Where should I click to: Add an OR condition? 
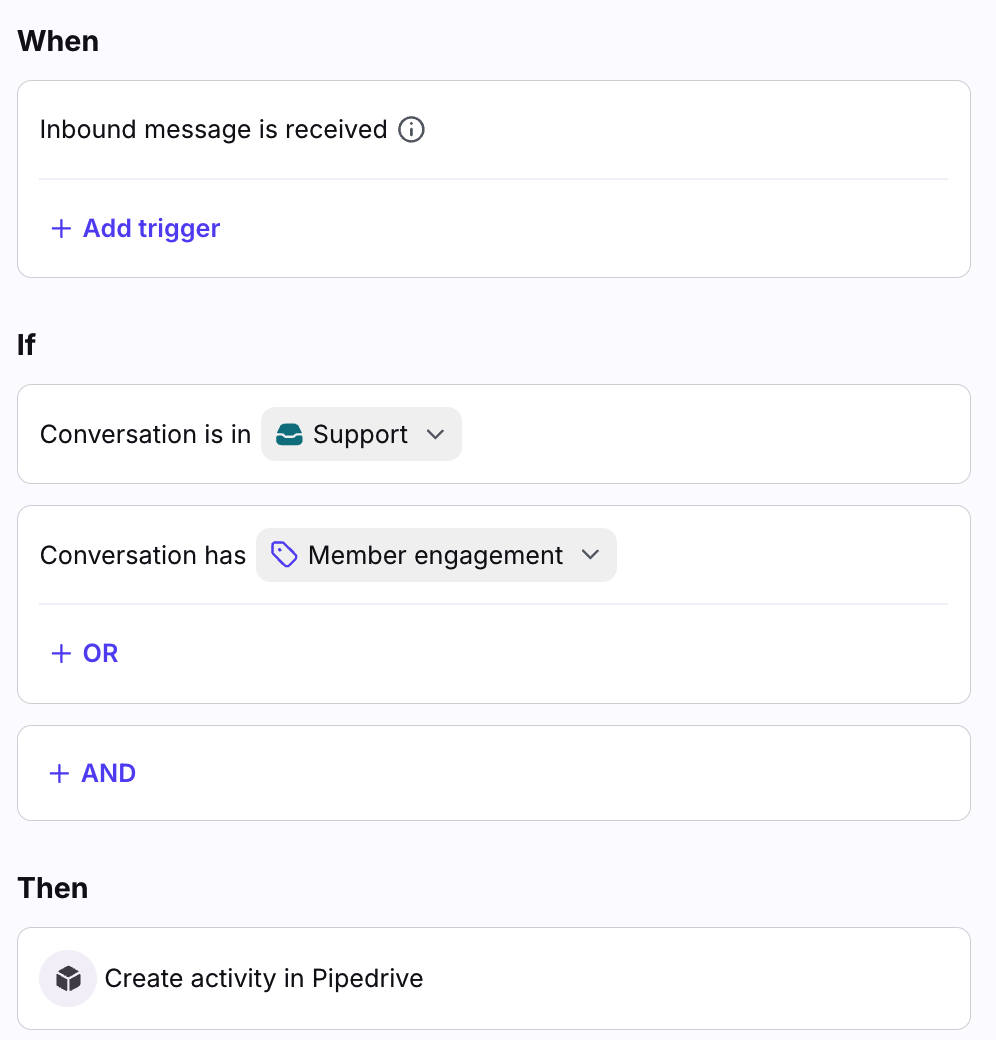point(100,654)
